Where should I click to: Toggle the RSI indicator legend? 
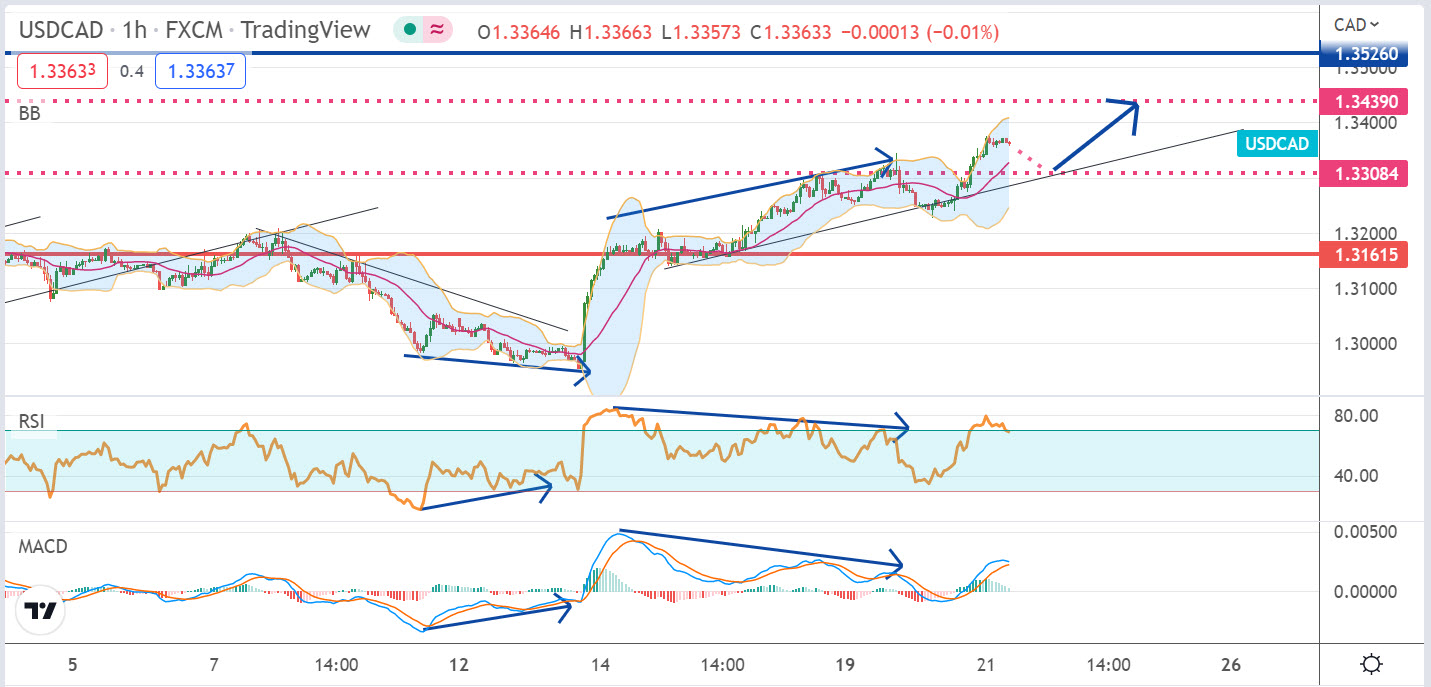coord(31,422)
